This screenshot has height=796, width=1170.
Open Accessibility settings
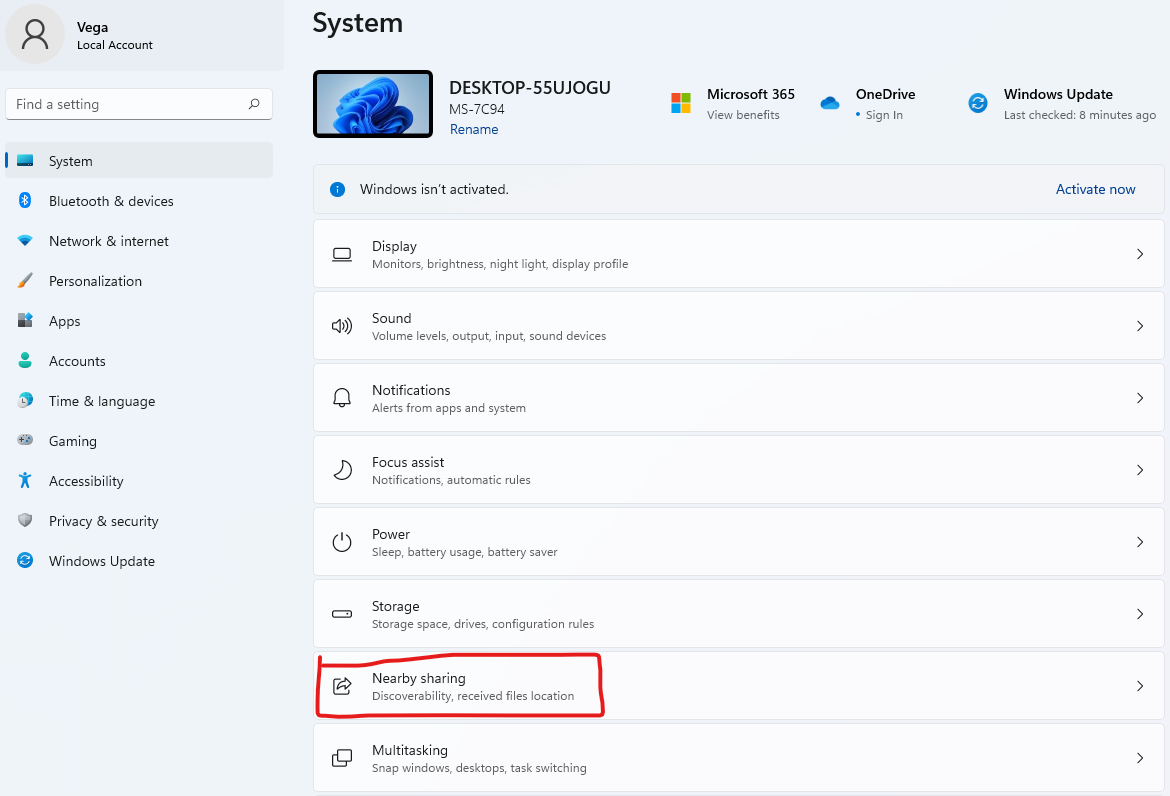click(x=139, y=481)
